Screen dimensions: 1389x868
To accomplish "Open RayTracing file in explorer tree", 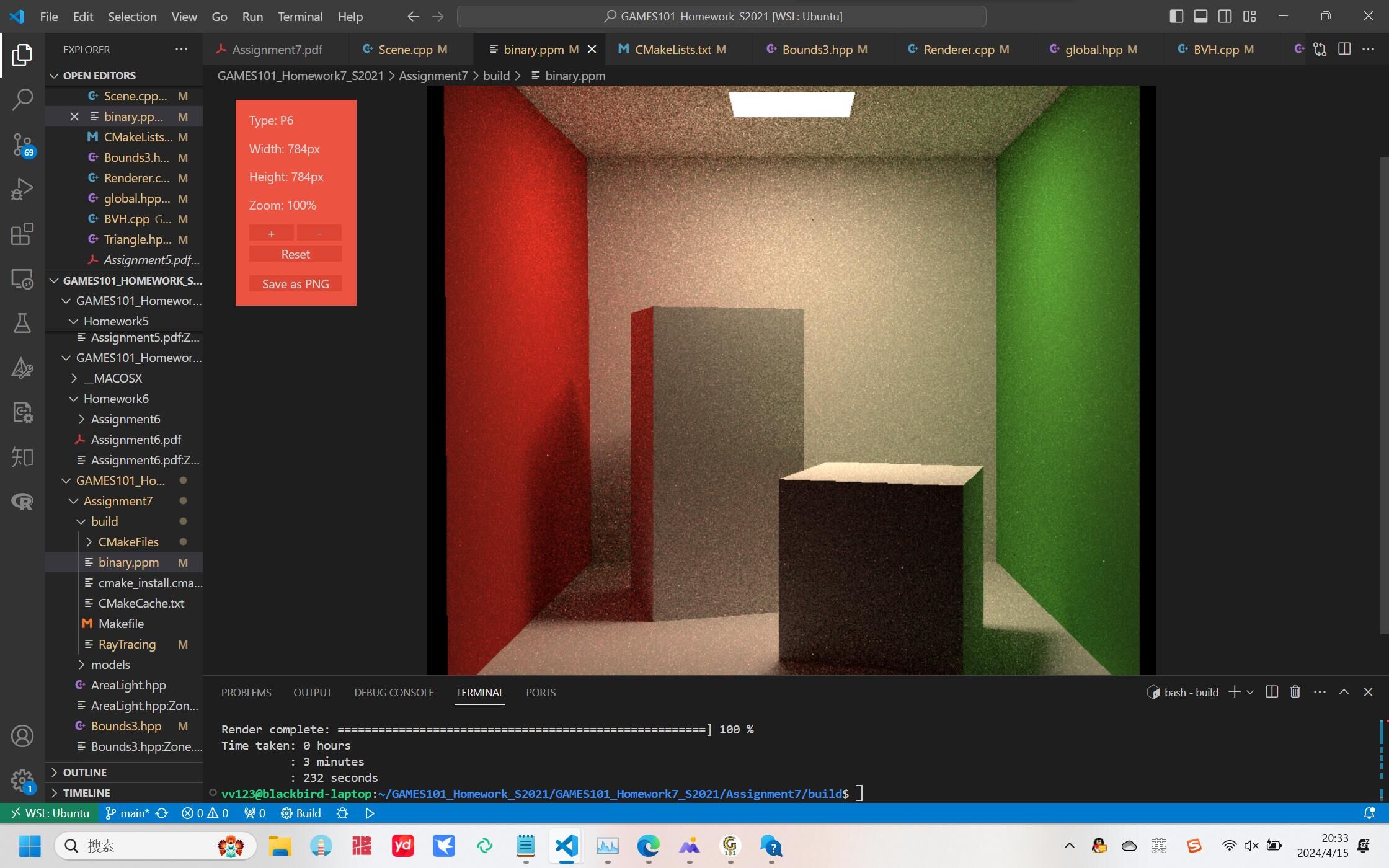I will click(123, 644).
